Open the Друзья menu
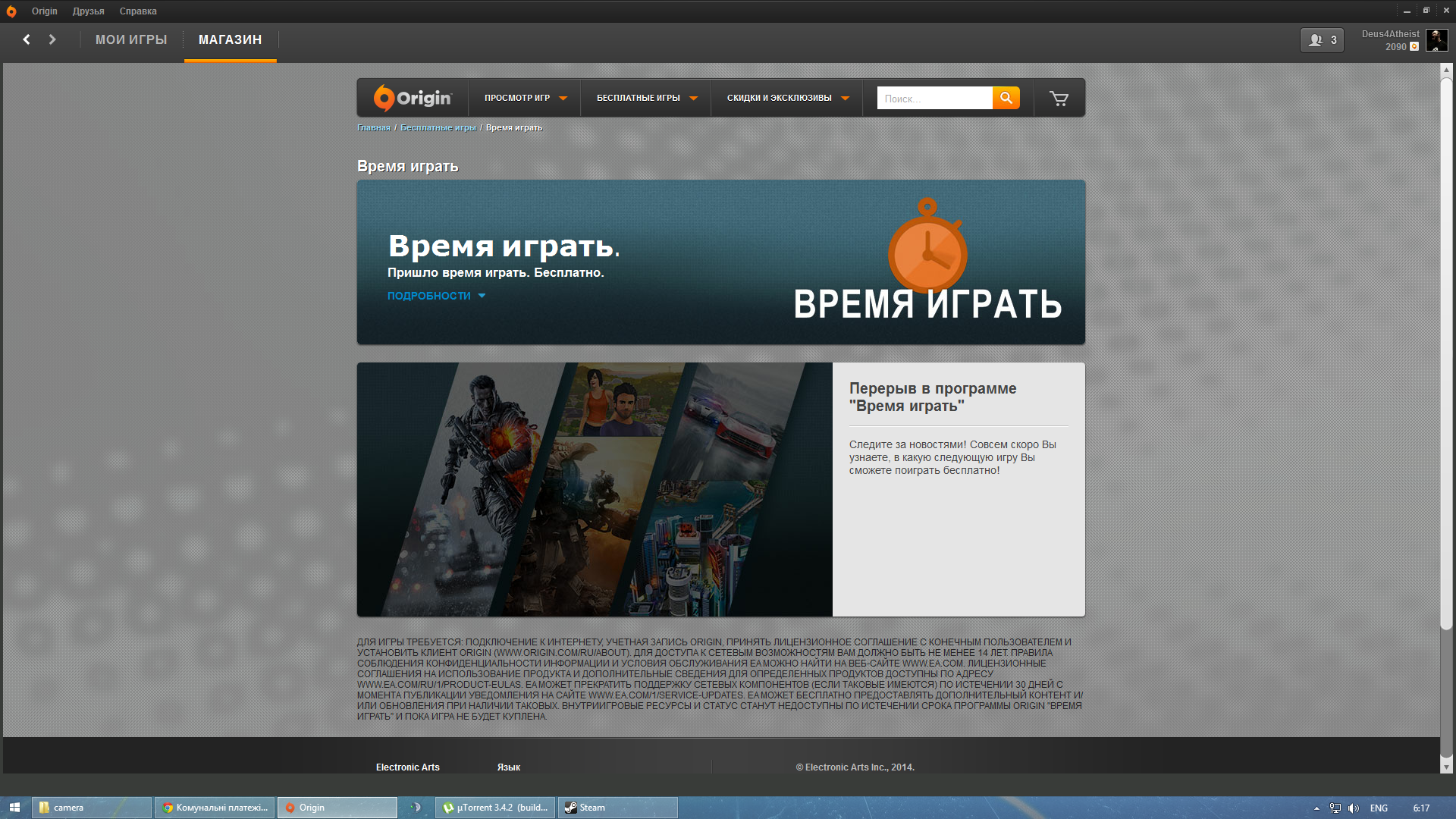Image resolution: width=1456 pixels, height=819 pixels. (x=89, y=11)
